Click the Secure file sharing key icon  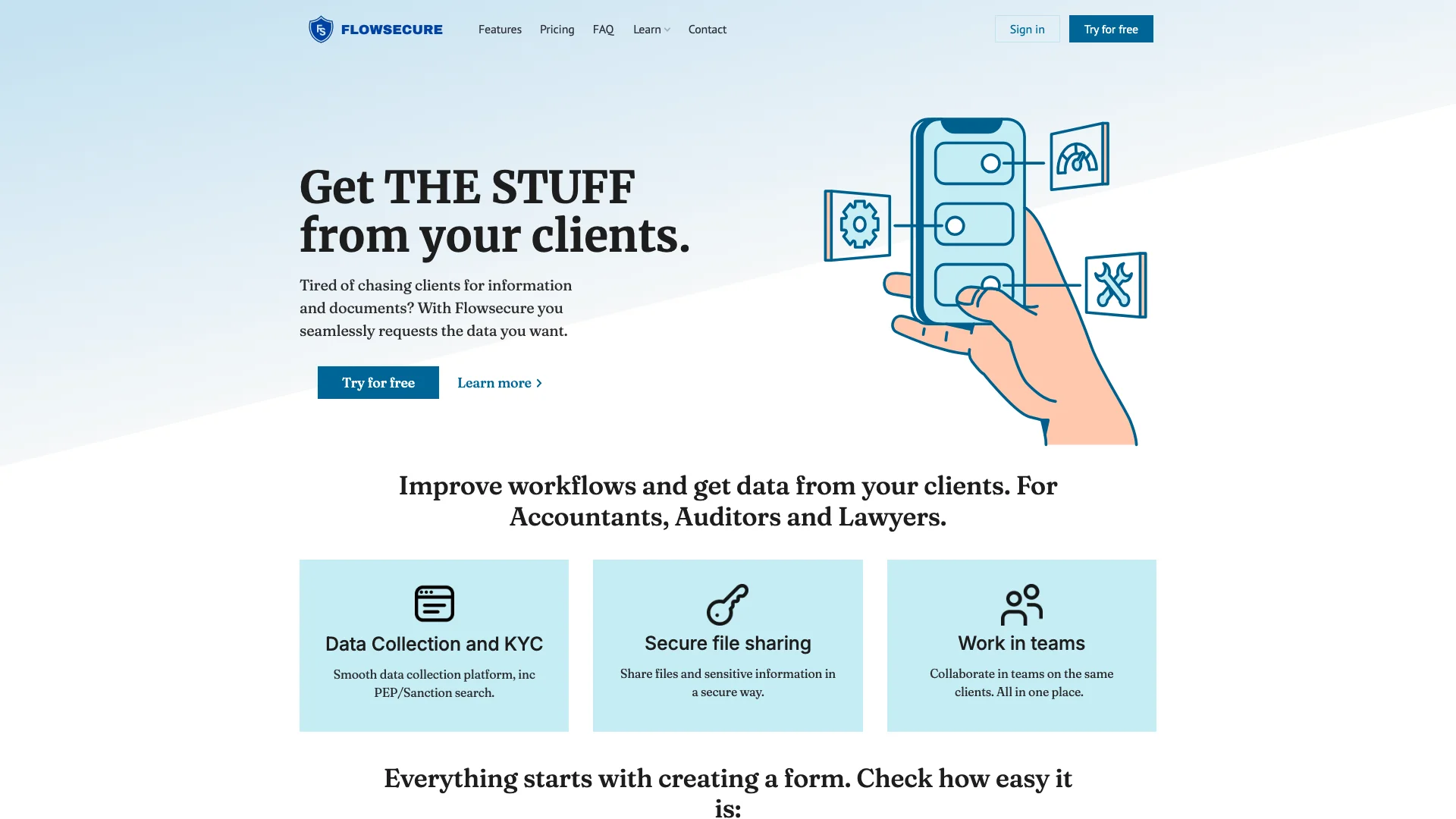pyautogui.click(x=727, y=604)
